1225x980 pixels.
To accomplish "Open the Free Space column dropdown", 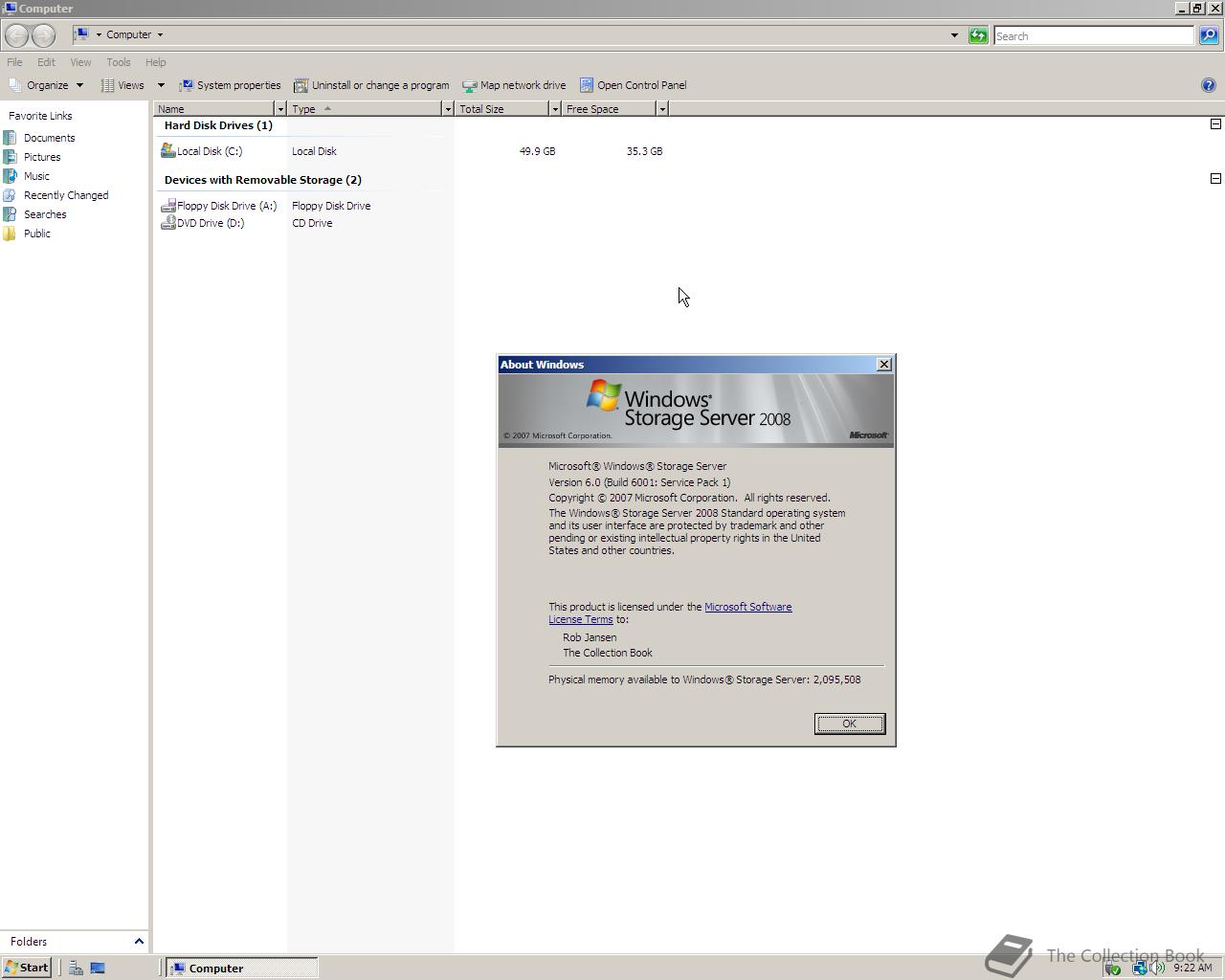I will (661, 109).
